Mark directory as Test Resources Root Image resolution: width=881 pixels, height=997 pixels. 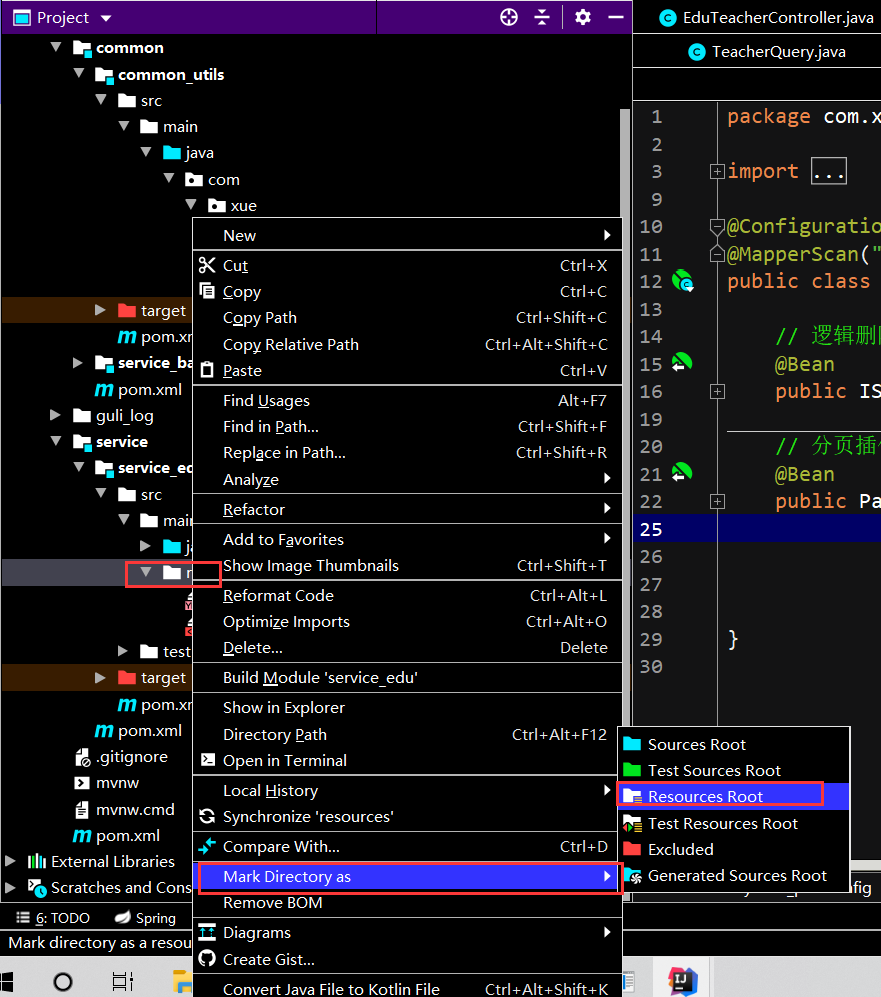[x=734, y=823]
